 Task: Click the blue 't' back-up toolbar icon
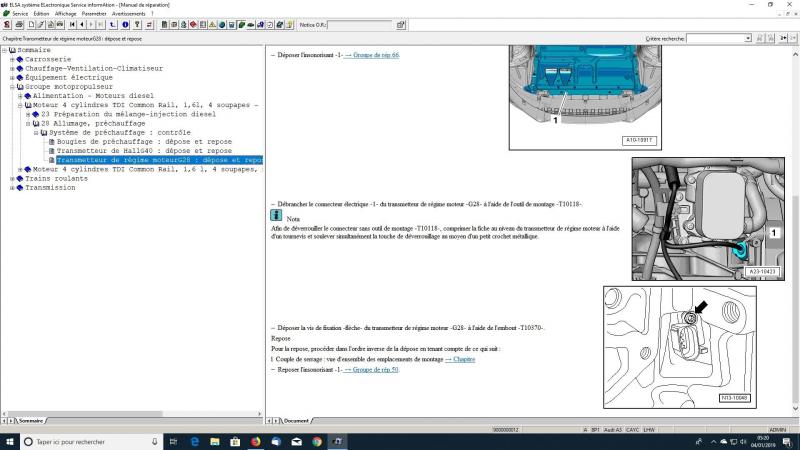click(x=113, y=24)
